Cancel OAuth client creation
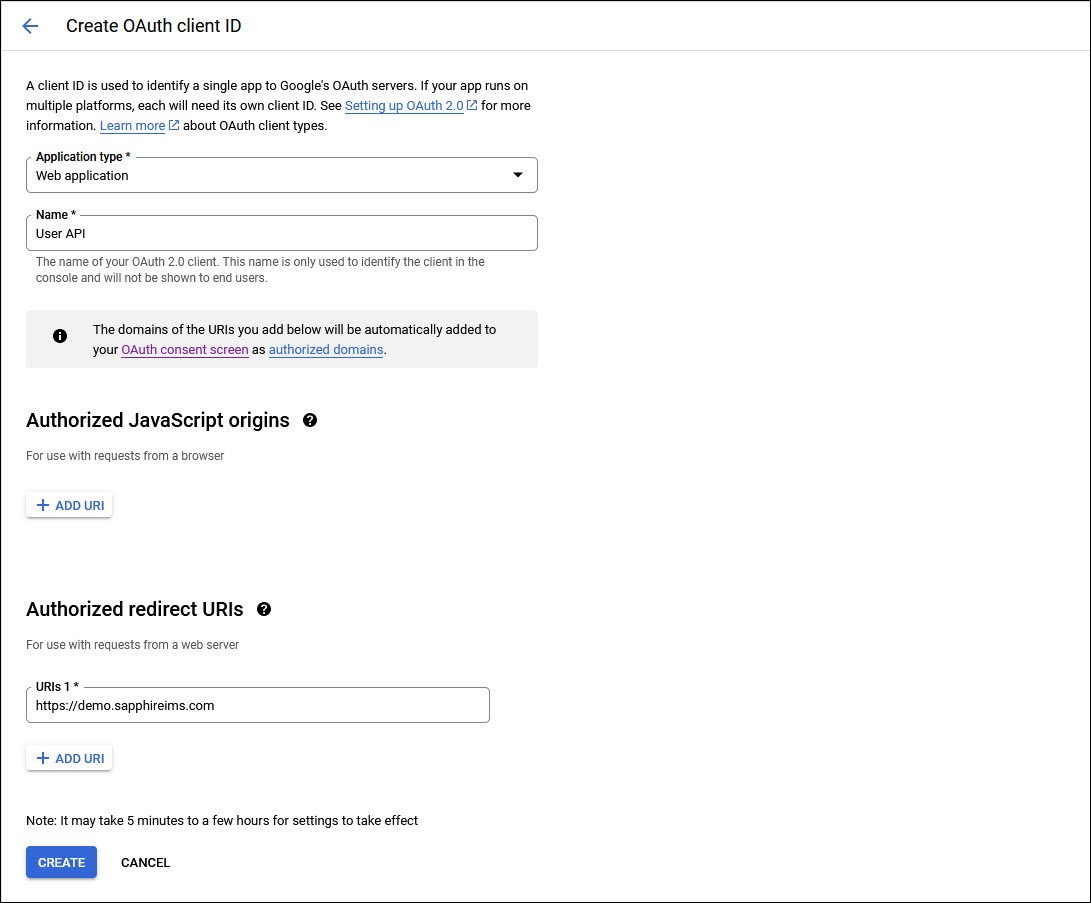Screen dimensions: 1091x903 [x=145, y=862]
